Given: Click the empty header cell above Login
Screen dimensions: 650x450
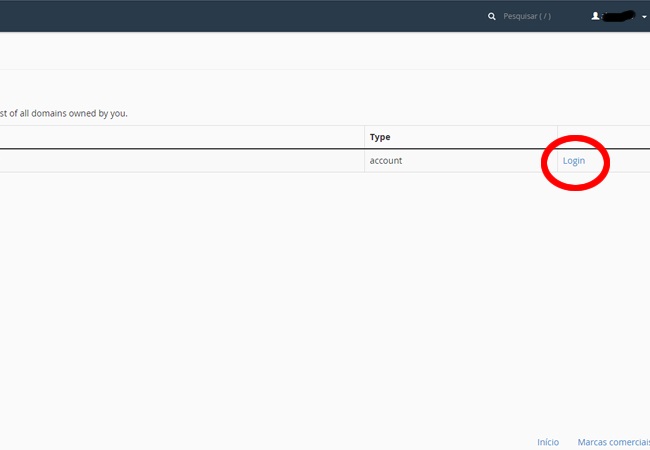Looking at the screenshot, I should tap(600, 137).
